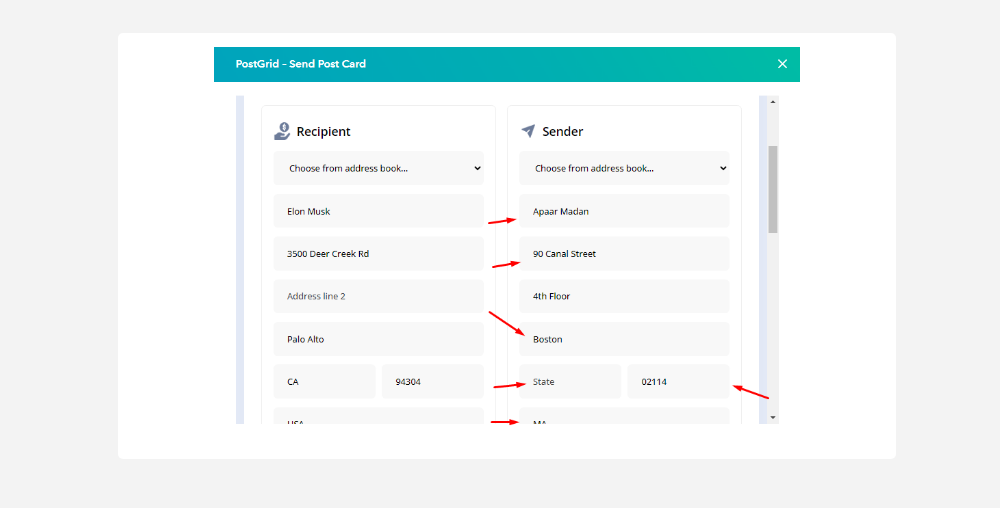Open Sender address book dropdown

pos(624,168)
